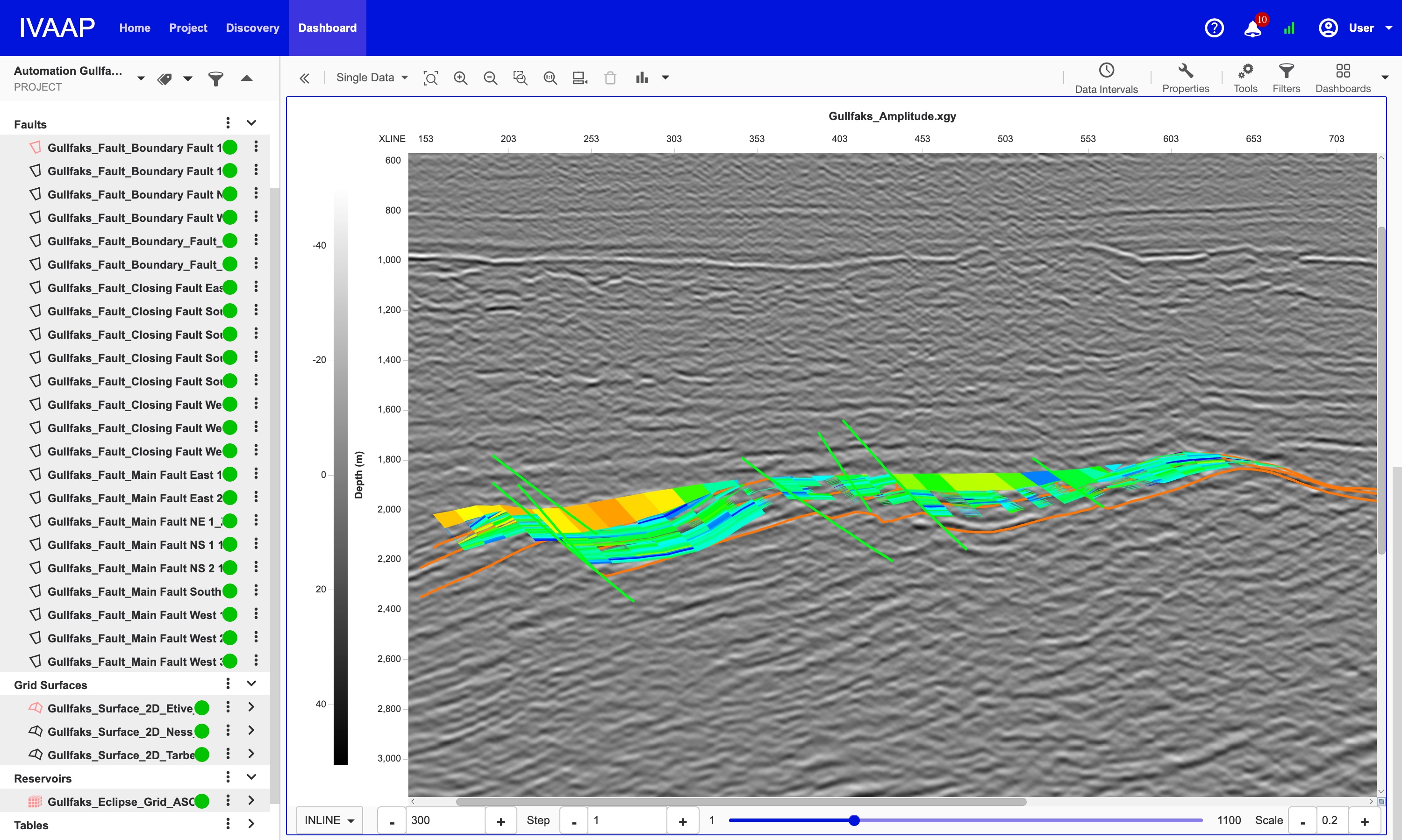Open the User account avatar icon
The height and width of the screenshot is (840, 1402).
(1328, 28)
